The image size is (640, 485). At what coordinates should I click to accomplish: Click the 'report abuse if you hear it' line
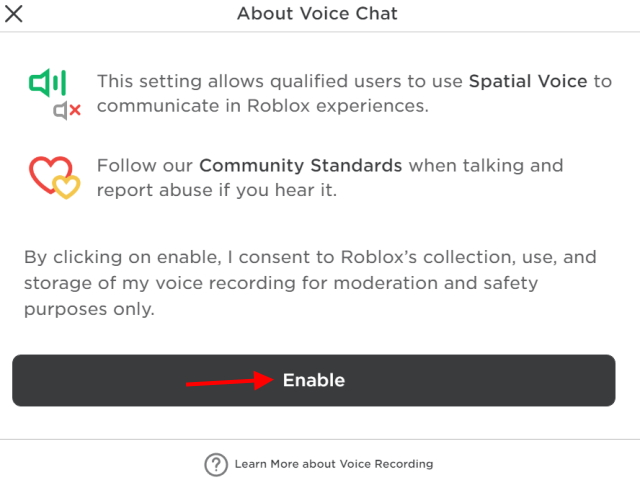pos(217,189)
